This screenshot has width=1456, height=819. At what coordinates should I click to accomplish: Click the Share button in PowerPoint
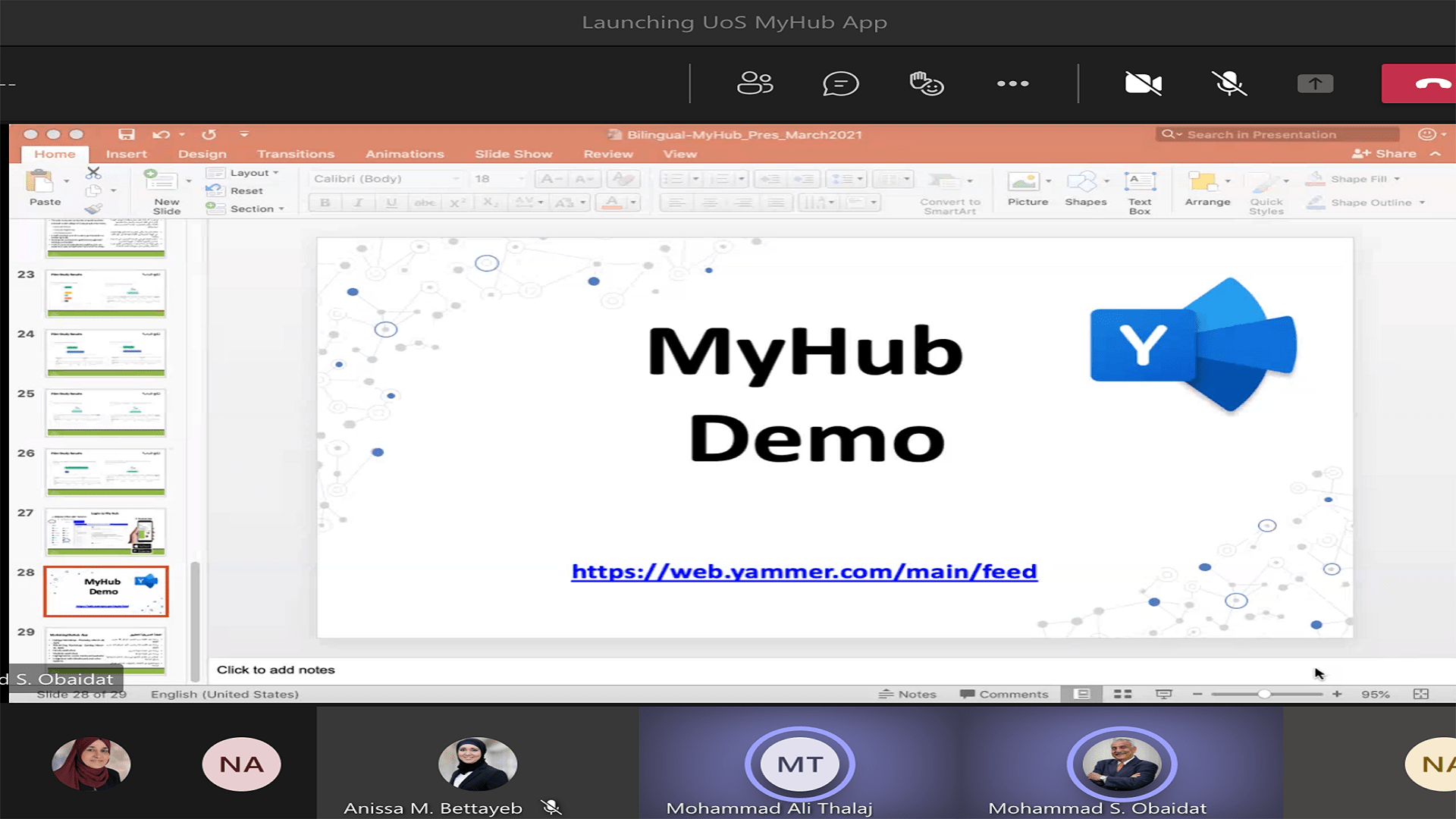coord(1384,154)
